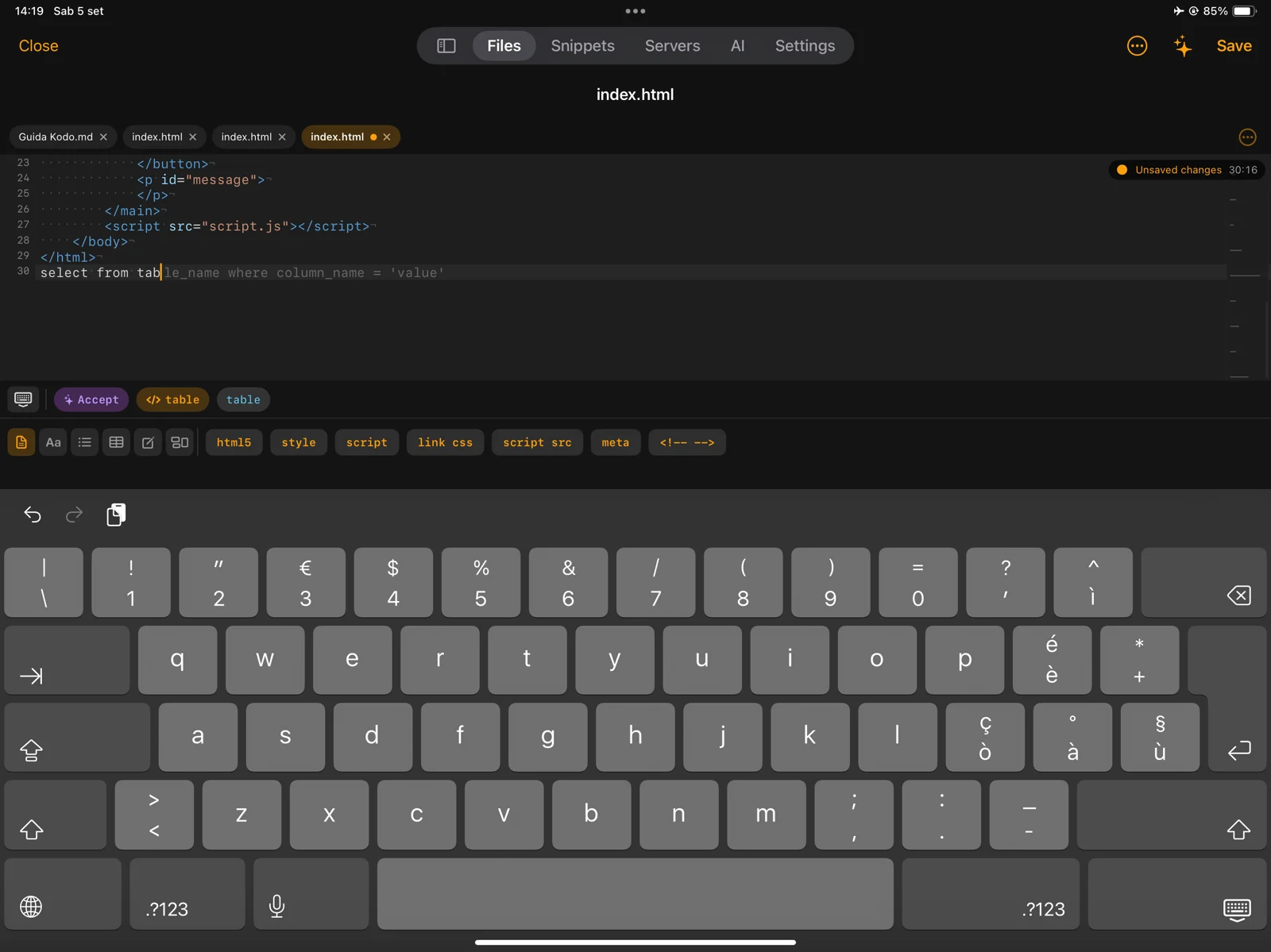The height and width of the screenshot is (952, 1271).
Task: Hide keyboard using toolbar keyboard icon
Action: point(23,399)
